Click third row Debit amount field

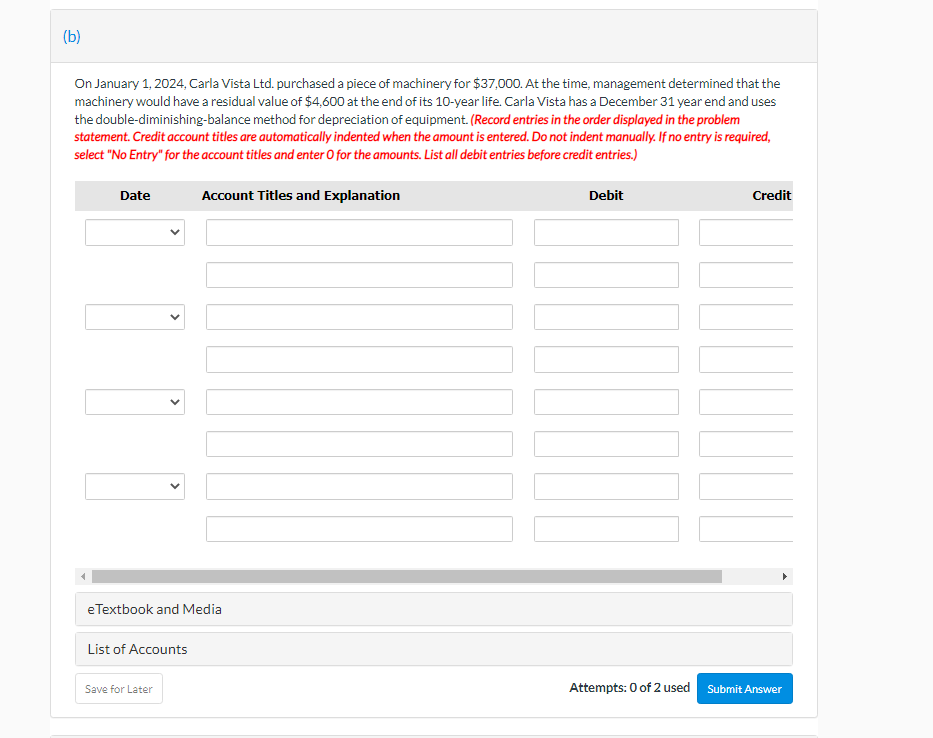[606, 317]
